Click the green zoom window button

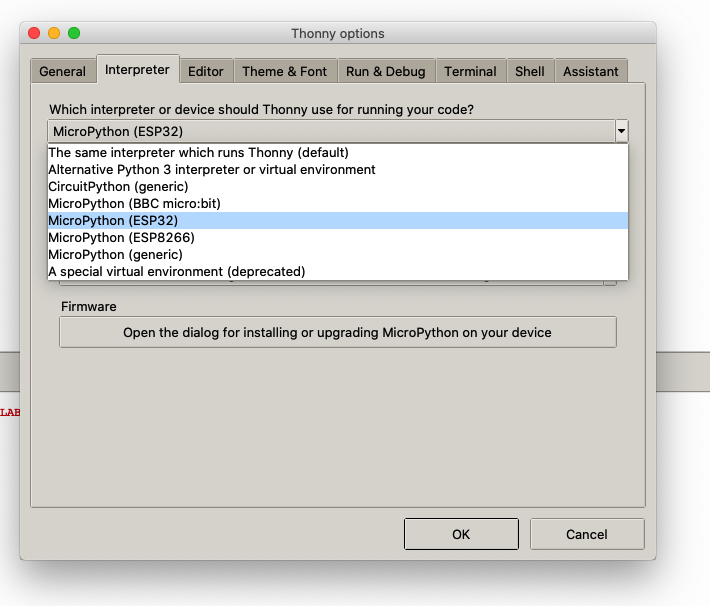click(74, 33)
